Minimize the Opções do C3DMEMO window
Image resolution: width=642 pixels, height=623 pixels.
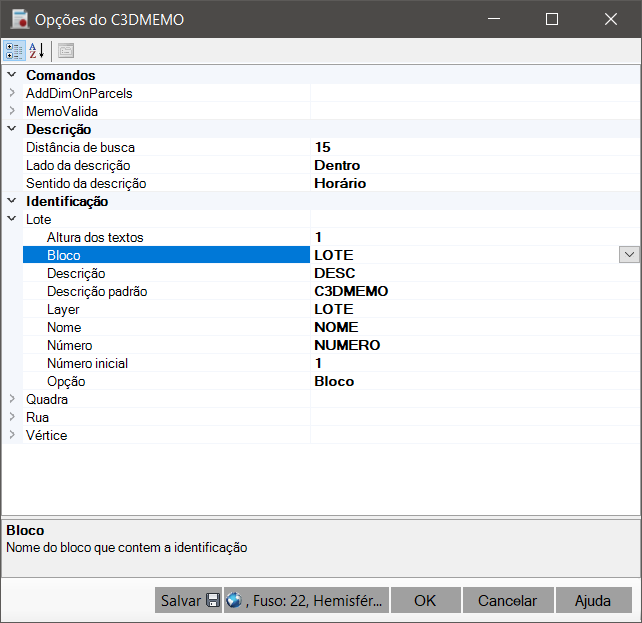pos(494,19)
